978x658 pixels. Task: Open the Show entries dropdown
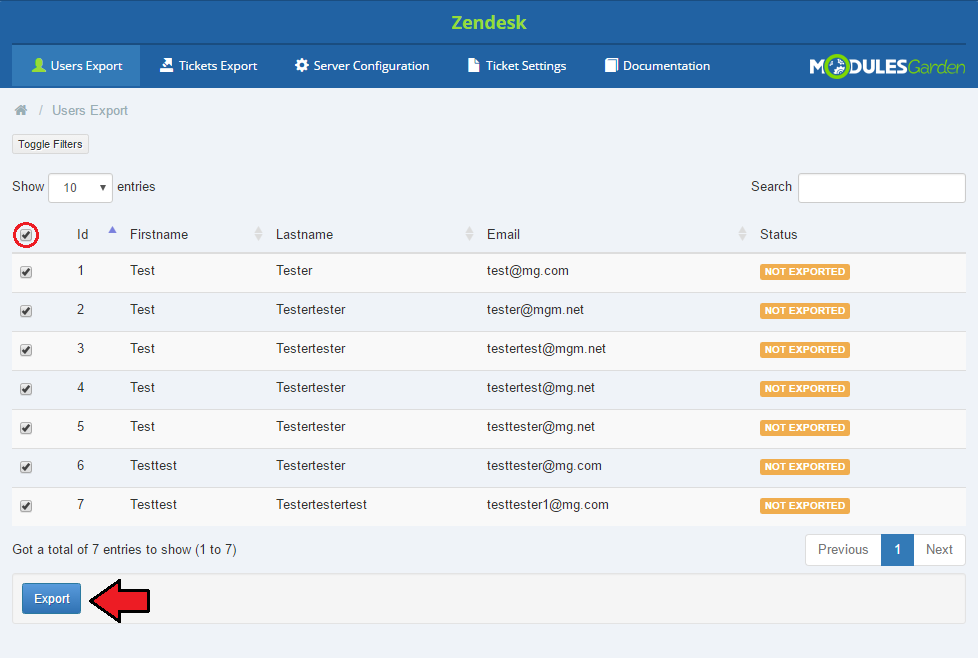point(80,188)
